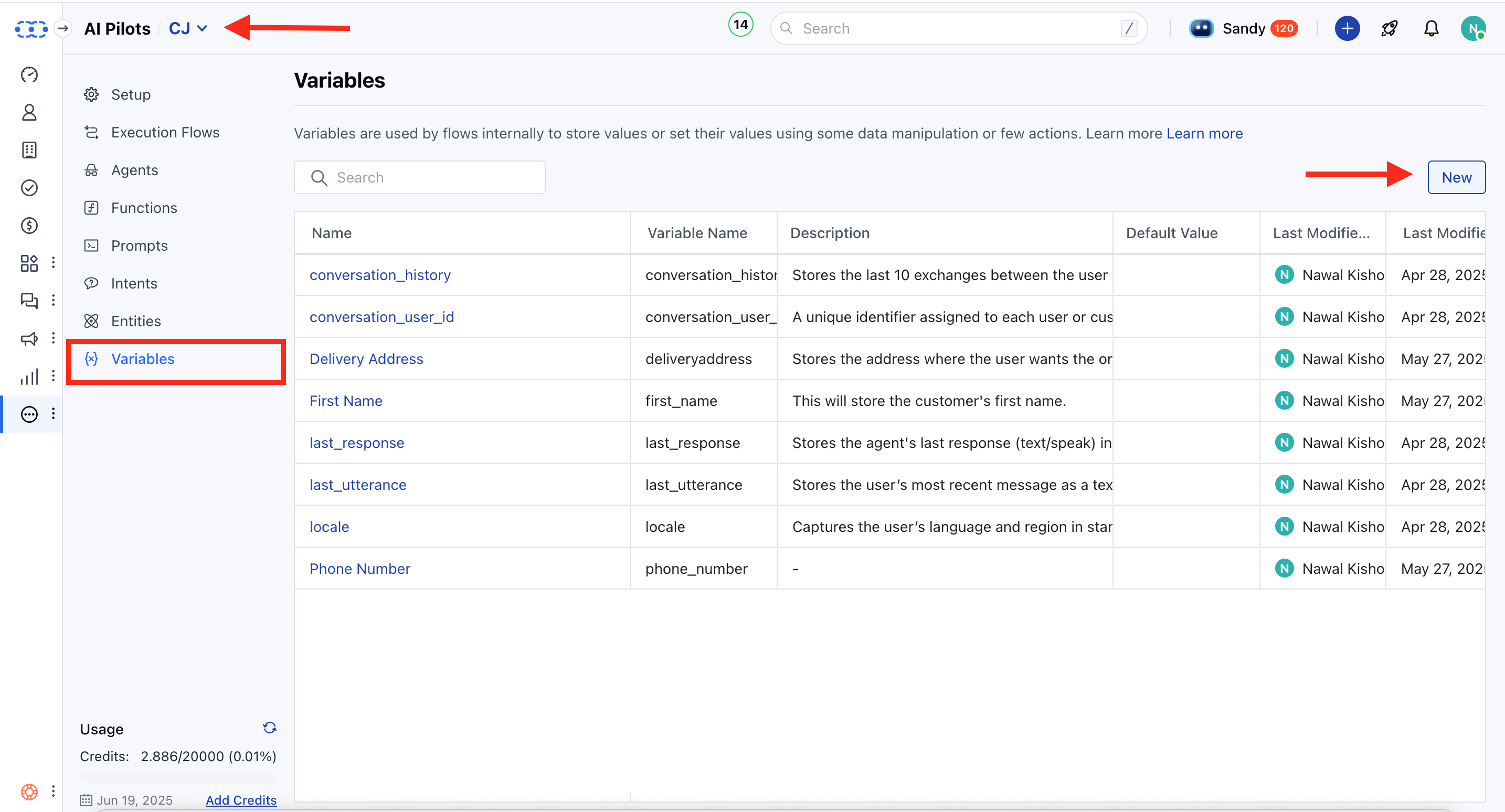Click the Variable Name column header
The height and width of the screenshot is (812, 1505).
pyautogui.click(x=697, y=233)
